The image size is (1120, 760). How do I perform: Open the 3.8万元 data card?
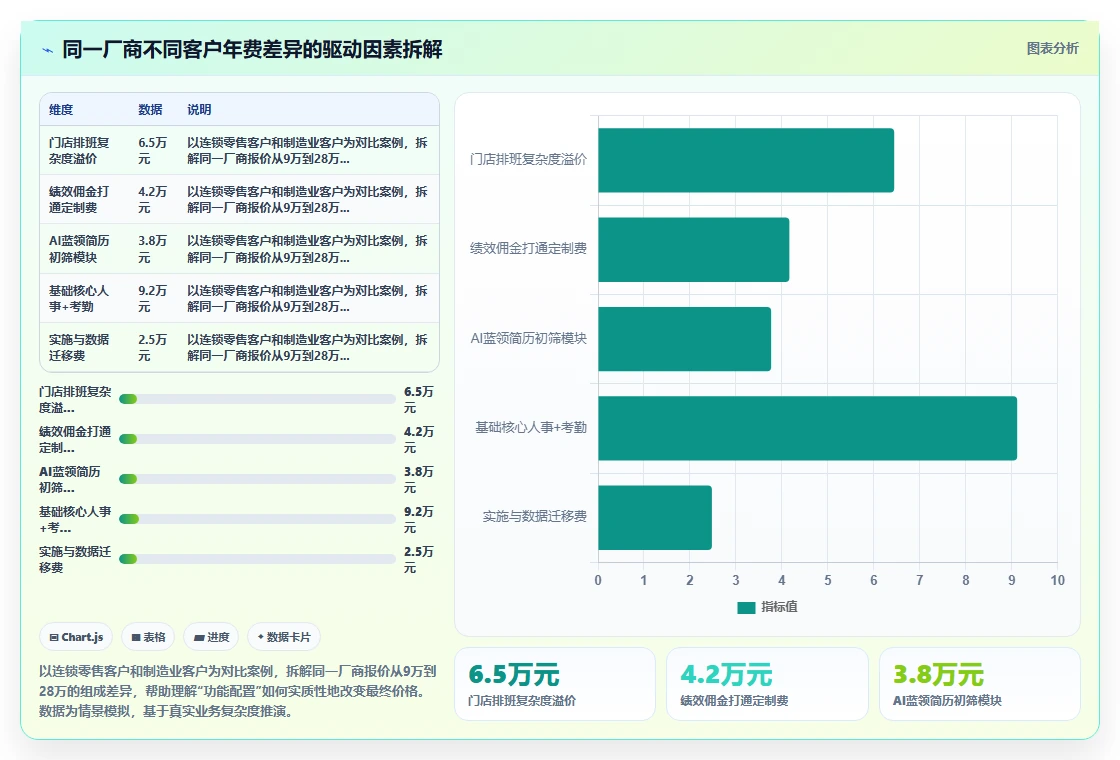[x=979, y=684]
